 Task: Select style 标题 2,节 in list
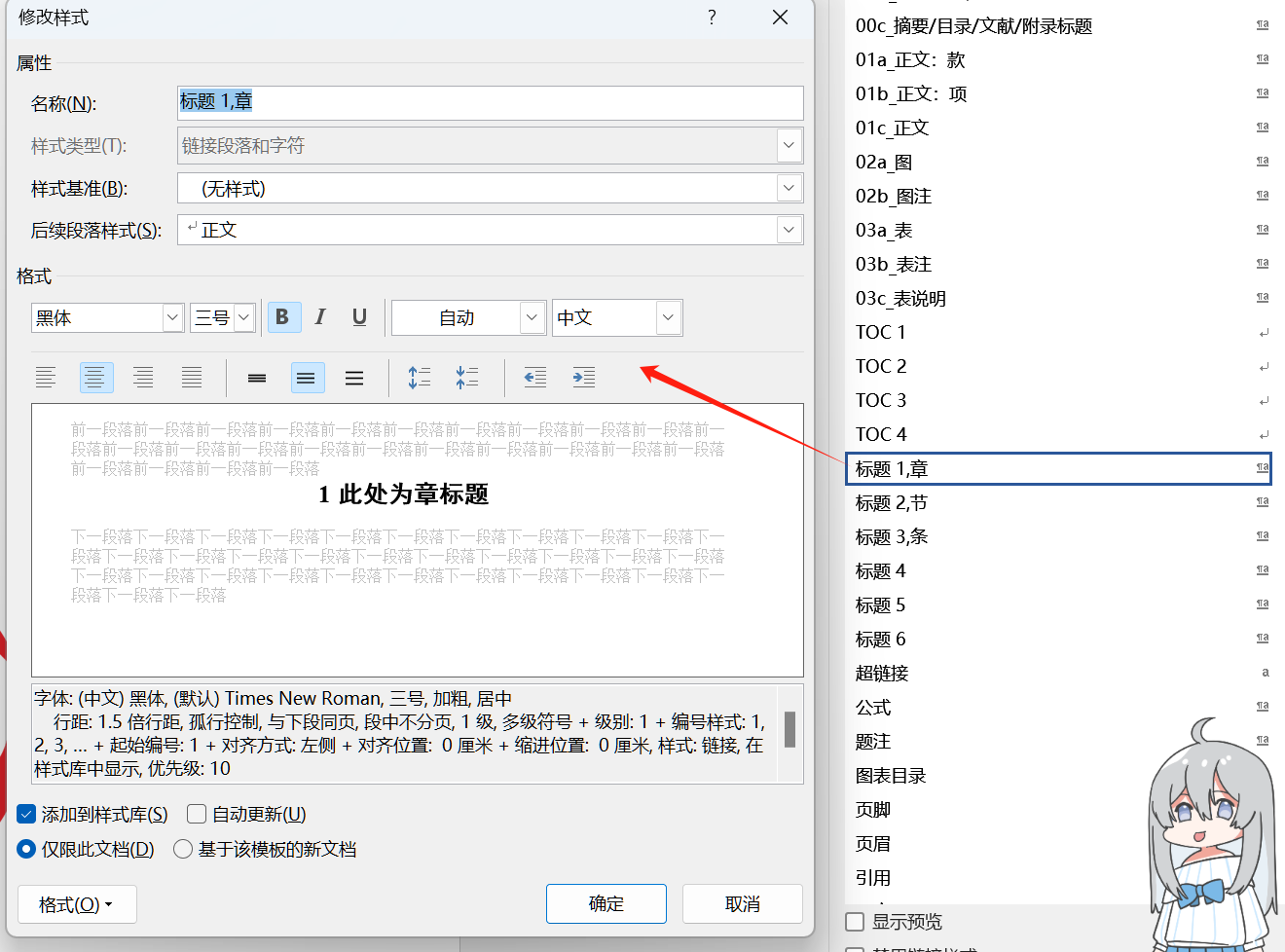click(x=1059, y=502)
